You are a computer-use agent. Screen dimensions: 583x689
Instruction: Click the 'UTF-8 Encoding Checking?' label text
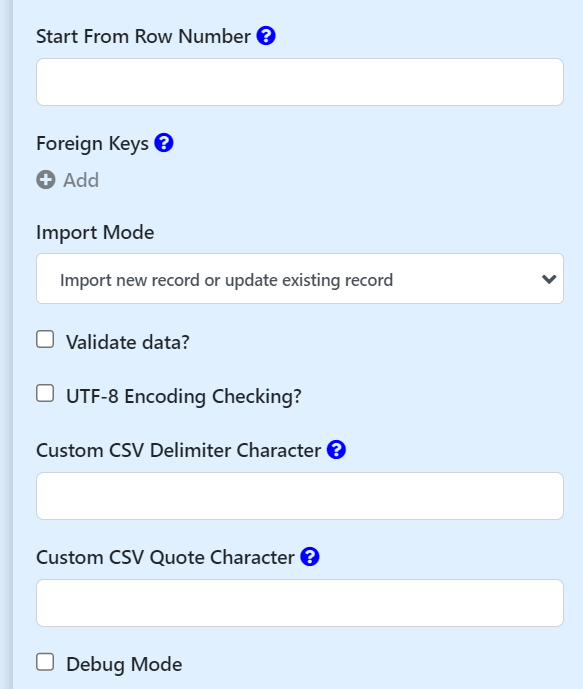click(184, 396)
